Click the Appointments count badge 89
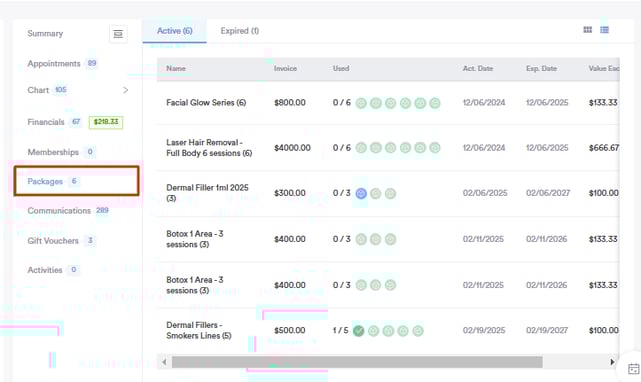Viewport: 641px width, 382px height. (x=92, y=63)
